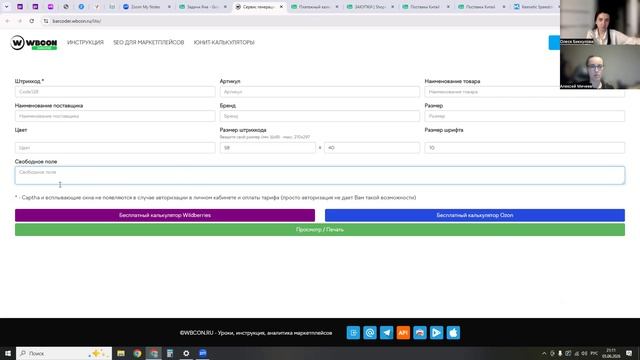Focus the Штрихкод input field
Viewport: 640px width, 360px height.
(x=115, y=92)
